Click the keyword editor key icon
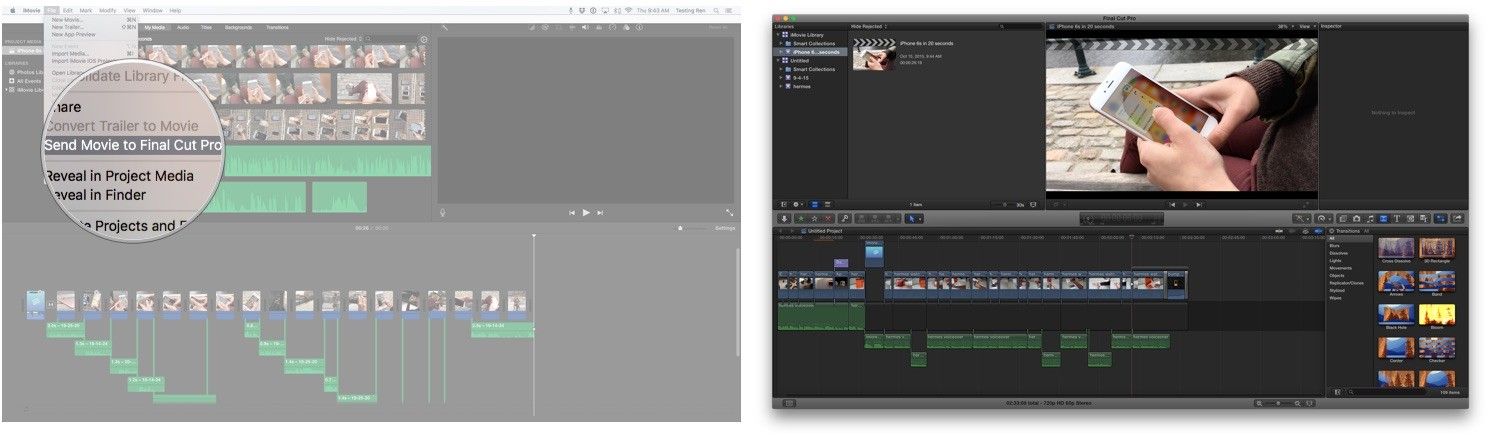This screenshot has width=1492, height=441. click(845, 218)
